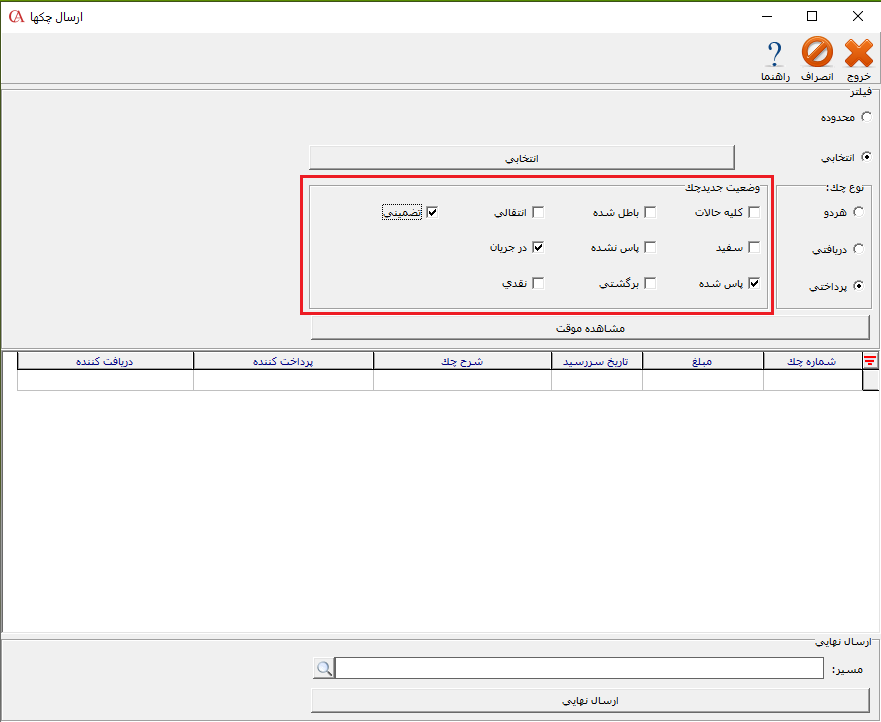Image resolution: width=881 pixels, height=722 pixels.
Task: Check the باطل شده checkbox
Action: coord(651,212)
